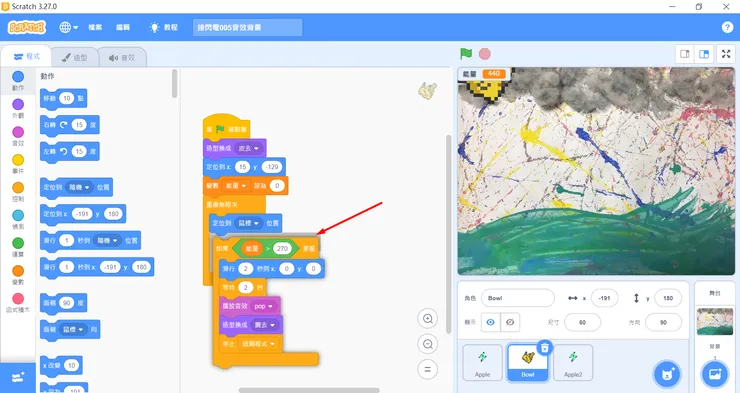Click the workspace horizontal scrollbar

coord(309,390)
